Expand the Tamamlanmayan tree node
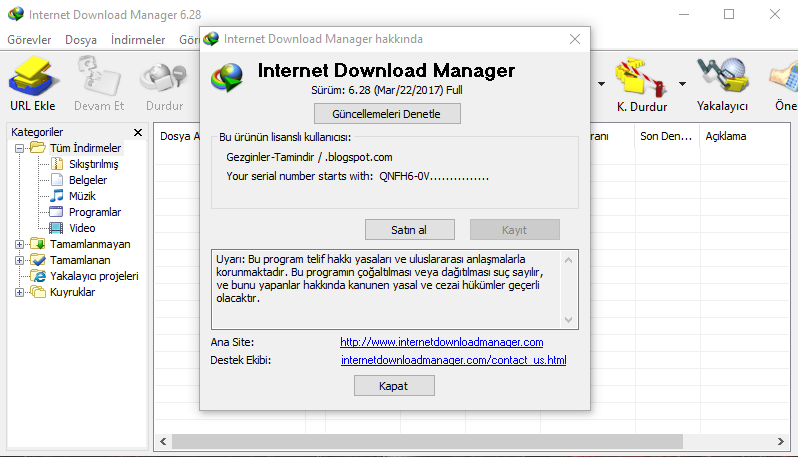The width and height of the screenshot is (798, 457). pos(19,244)
